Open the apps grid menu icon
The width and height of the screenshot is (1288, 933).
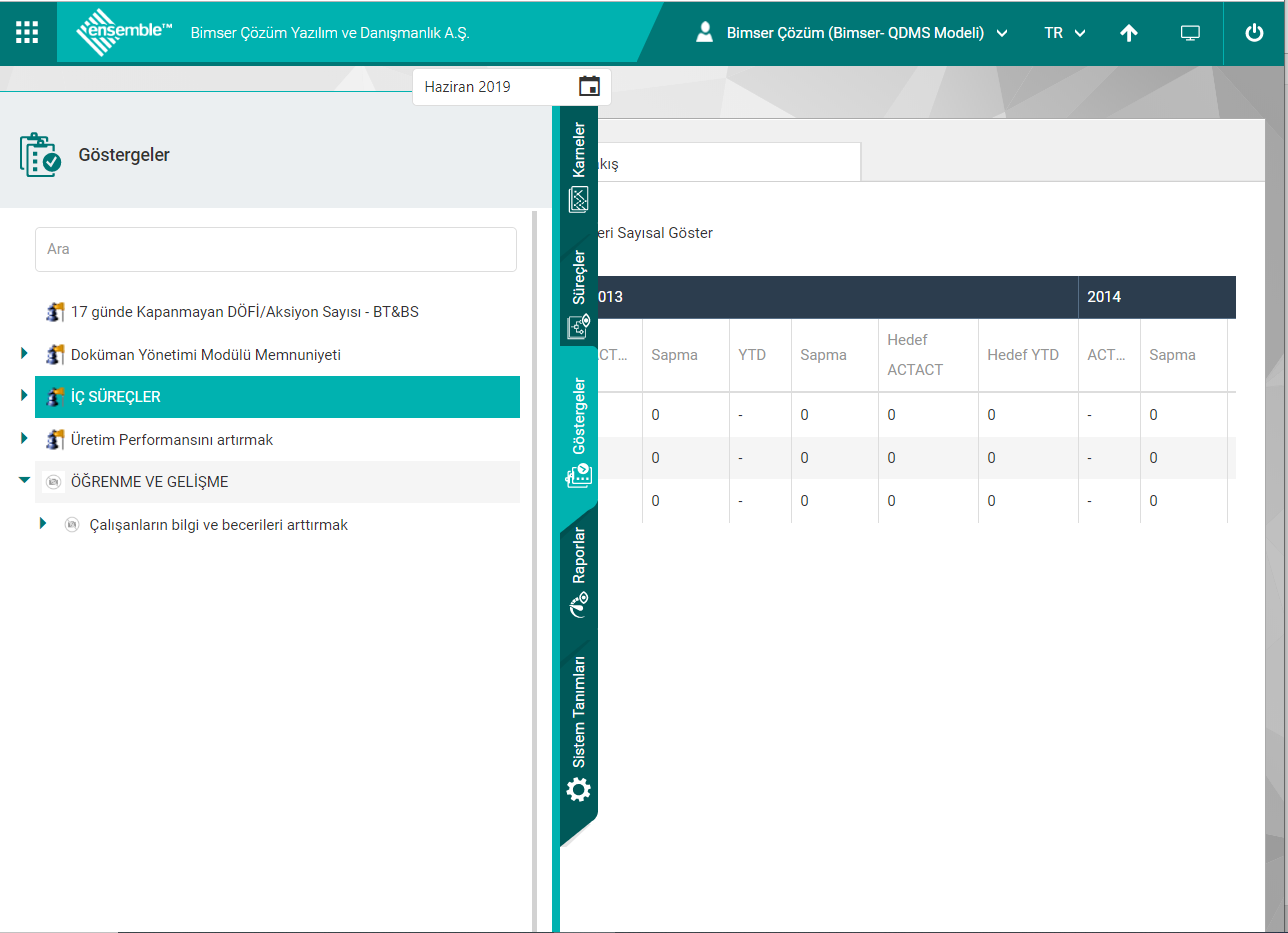pyautogui.click(x=27, y=32)
